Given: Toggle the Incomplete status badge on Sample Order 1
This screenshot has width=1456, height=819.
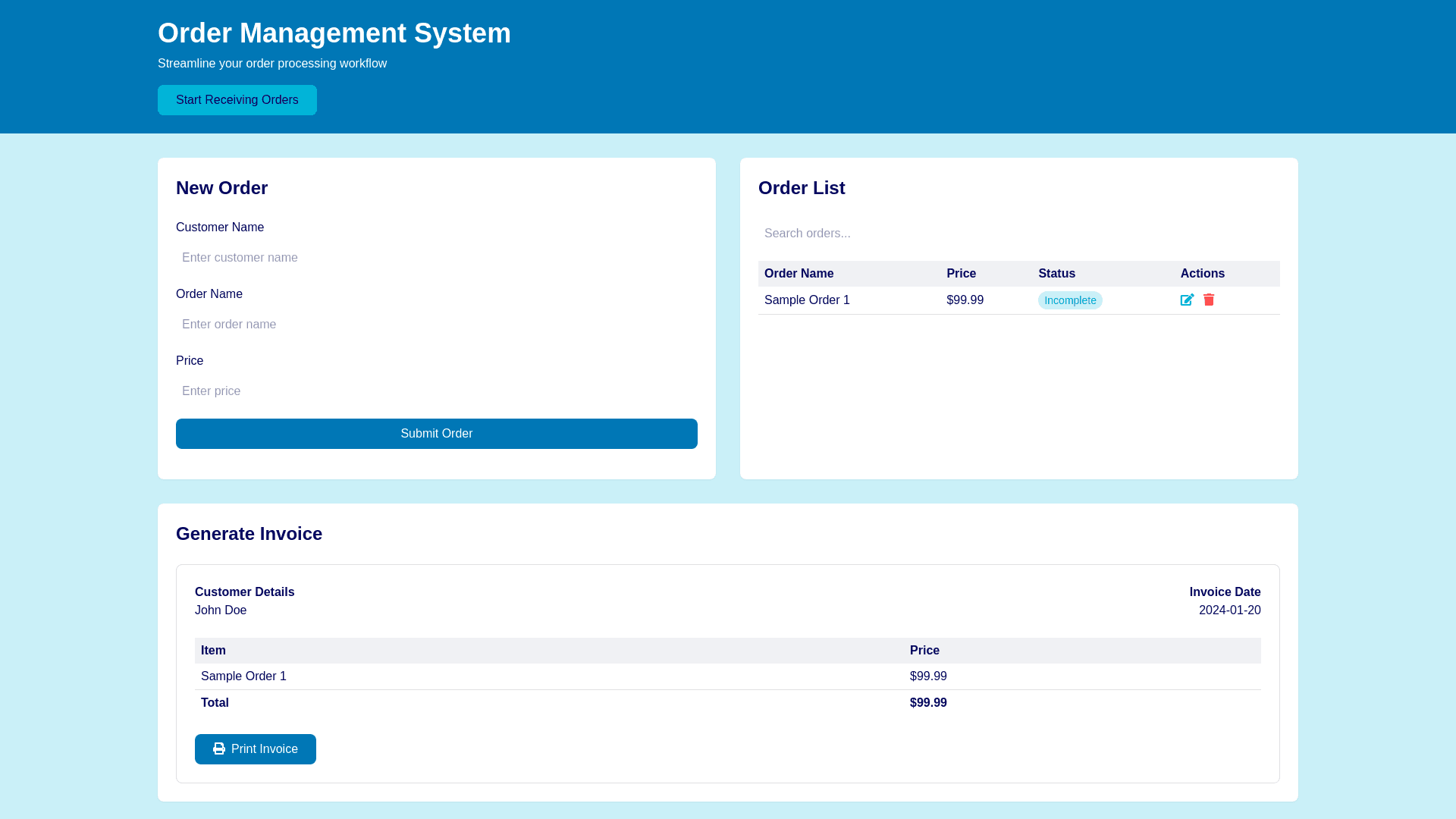Looking at the screenshot, I should tap(1070, 300).
